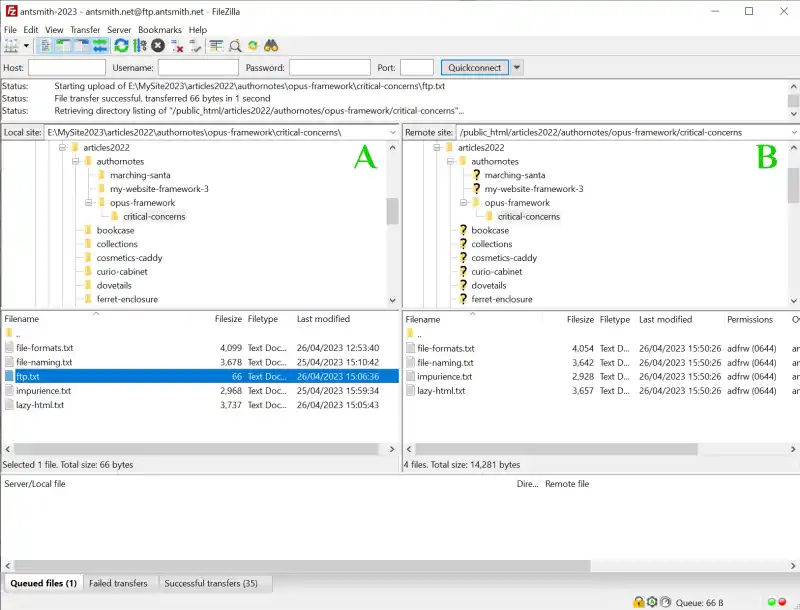Click the remote tree vertical scrollbar thumb
Image resolution: width=800 pixels, height=610 pixels.
click(x=793, y=185)
